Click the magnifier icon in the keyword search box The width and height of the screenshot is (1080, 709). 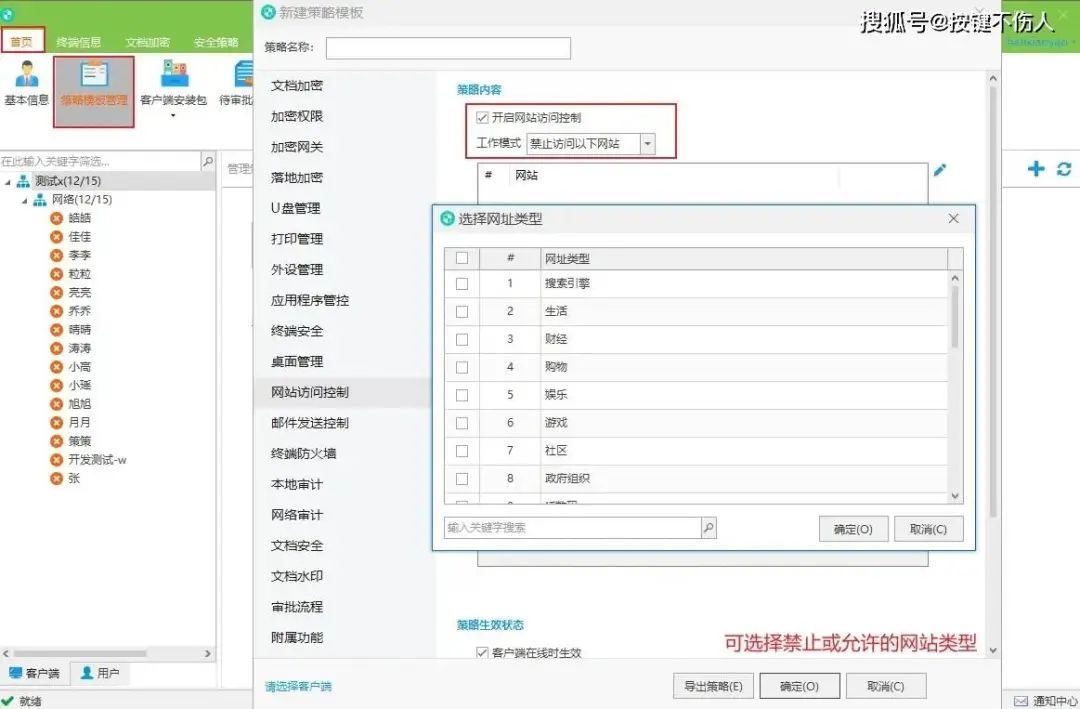coord(707,526)
